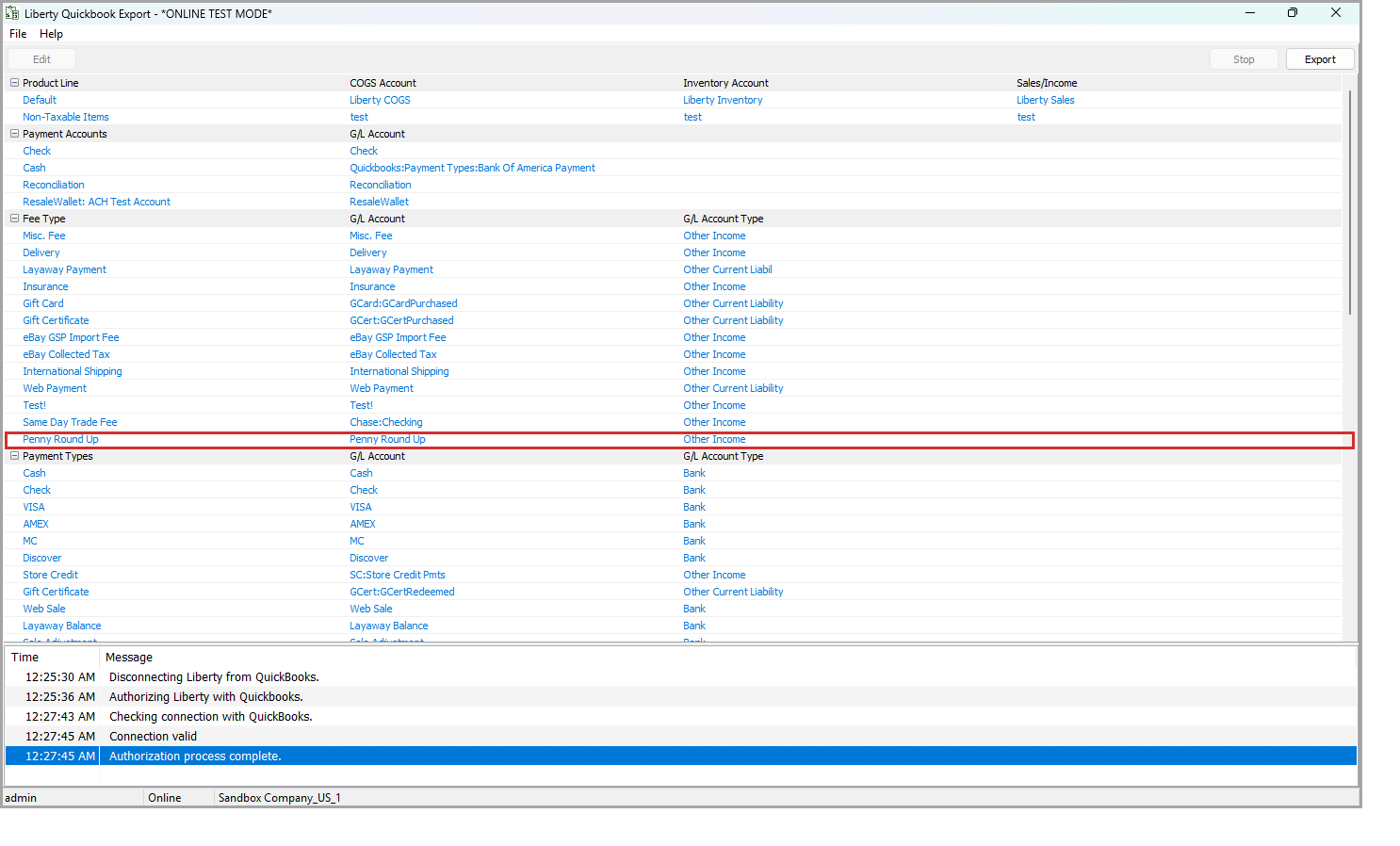Select the Store Credit payment type

click(x=50, y=575)
